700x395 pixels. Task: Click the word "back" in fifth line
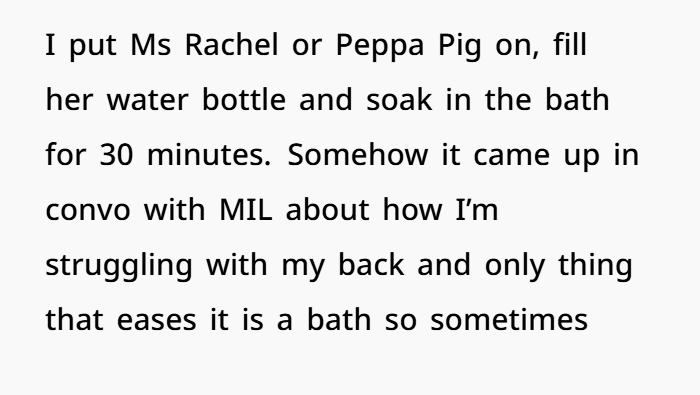click(x=371, y=264)
